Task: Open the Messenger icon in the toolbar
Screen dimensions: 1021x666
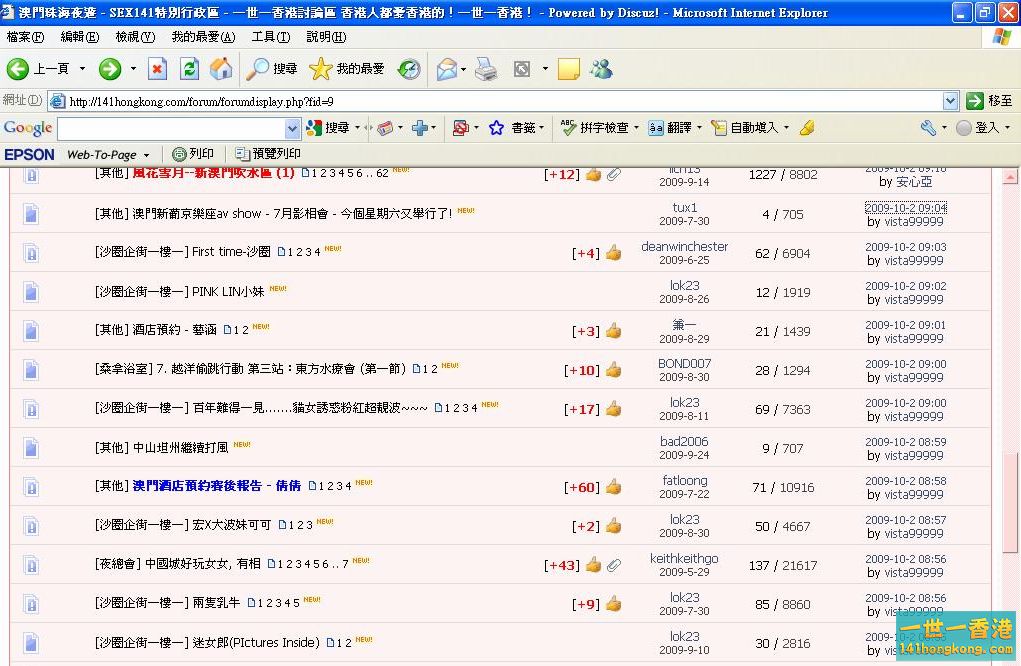Action: [x=601, y=69]
